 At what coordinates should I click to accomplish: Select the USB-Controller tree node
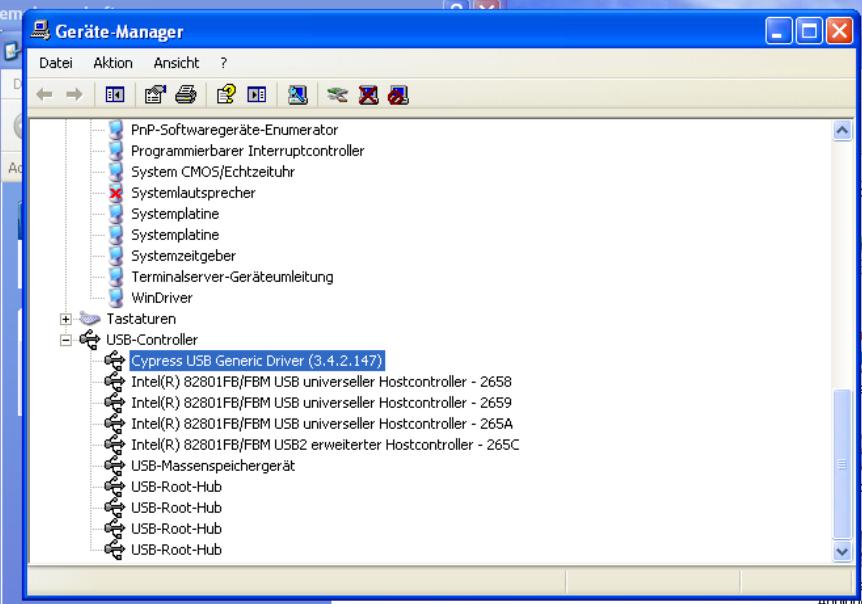(152, 340)
